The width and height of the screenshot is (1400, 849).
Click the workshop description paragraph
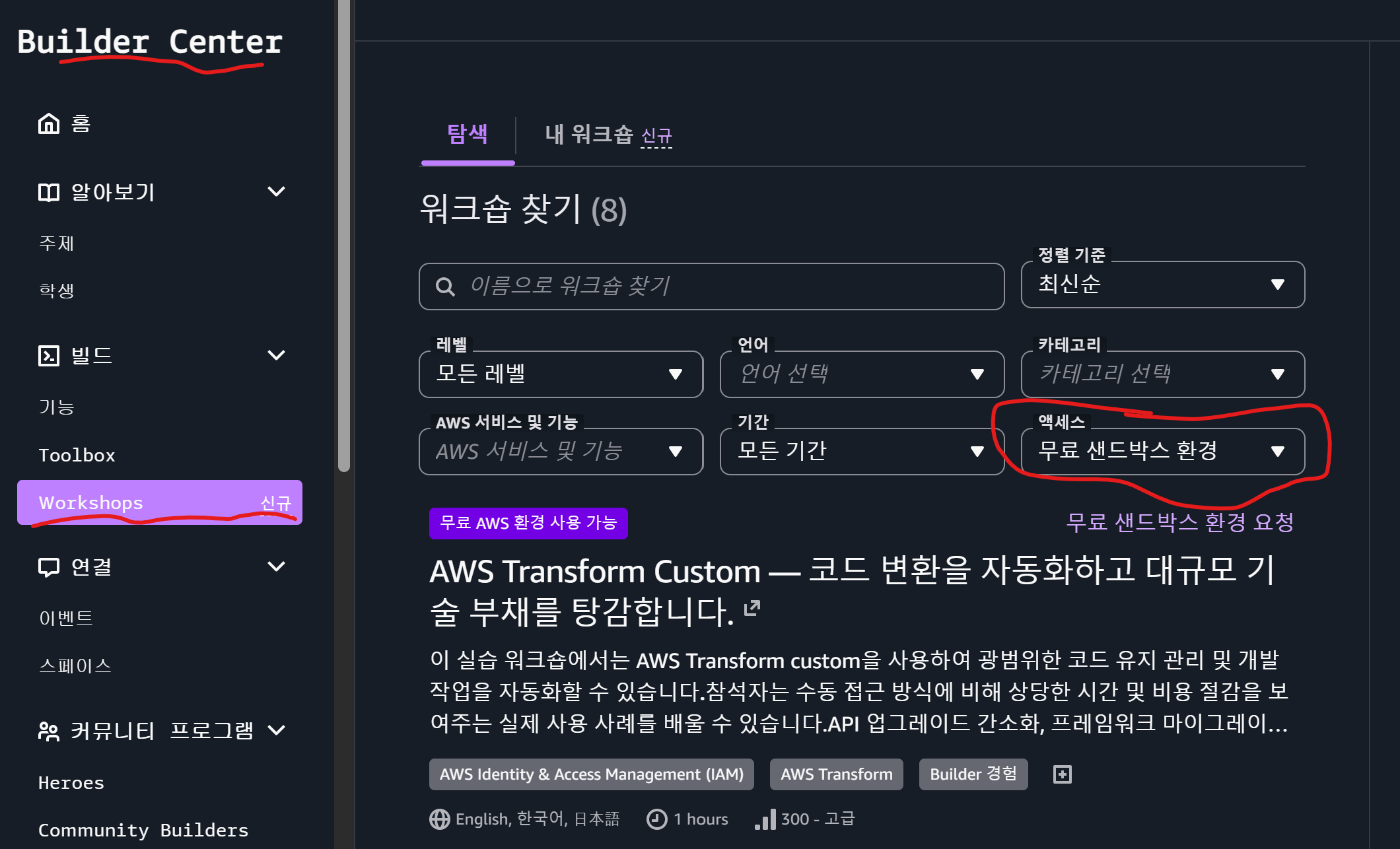(x=858, y=692)
